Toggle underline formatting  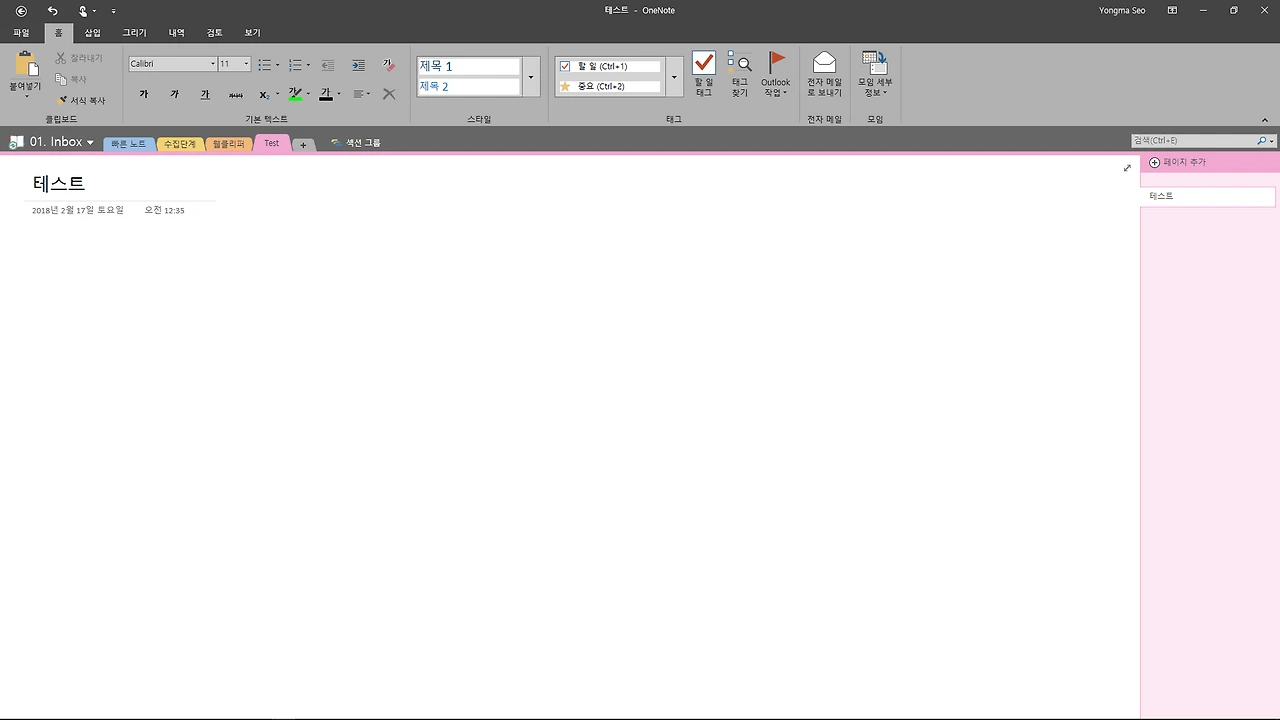[205, 94]
